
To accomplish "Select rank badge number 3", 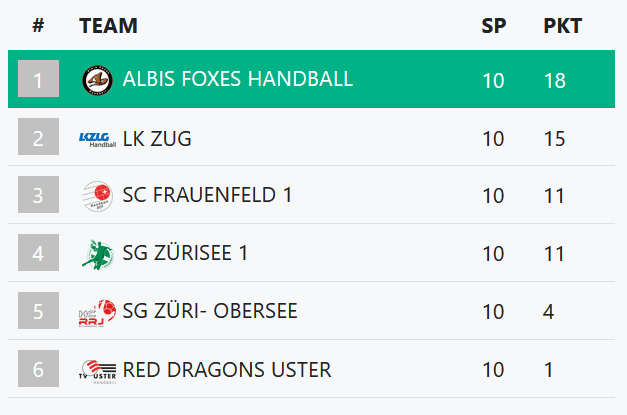I will pyautogui.click(x=38, y=195).
